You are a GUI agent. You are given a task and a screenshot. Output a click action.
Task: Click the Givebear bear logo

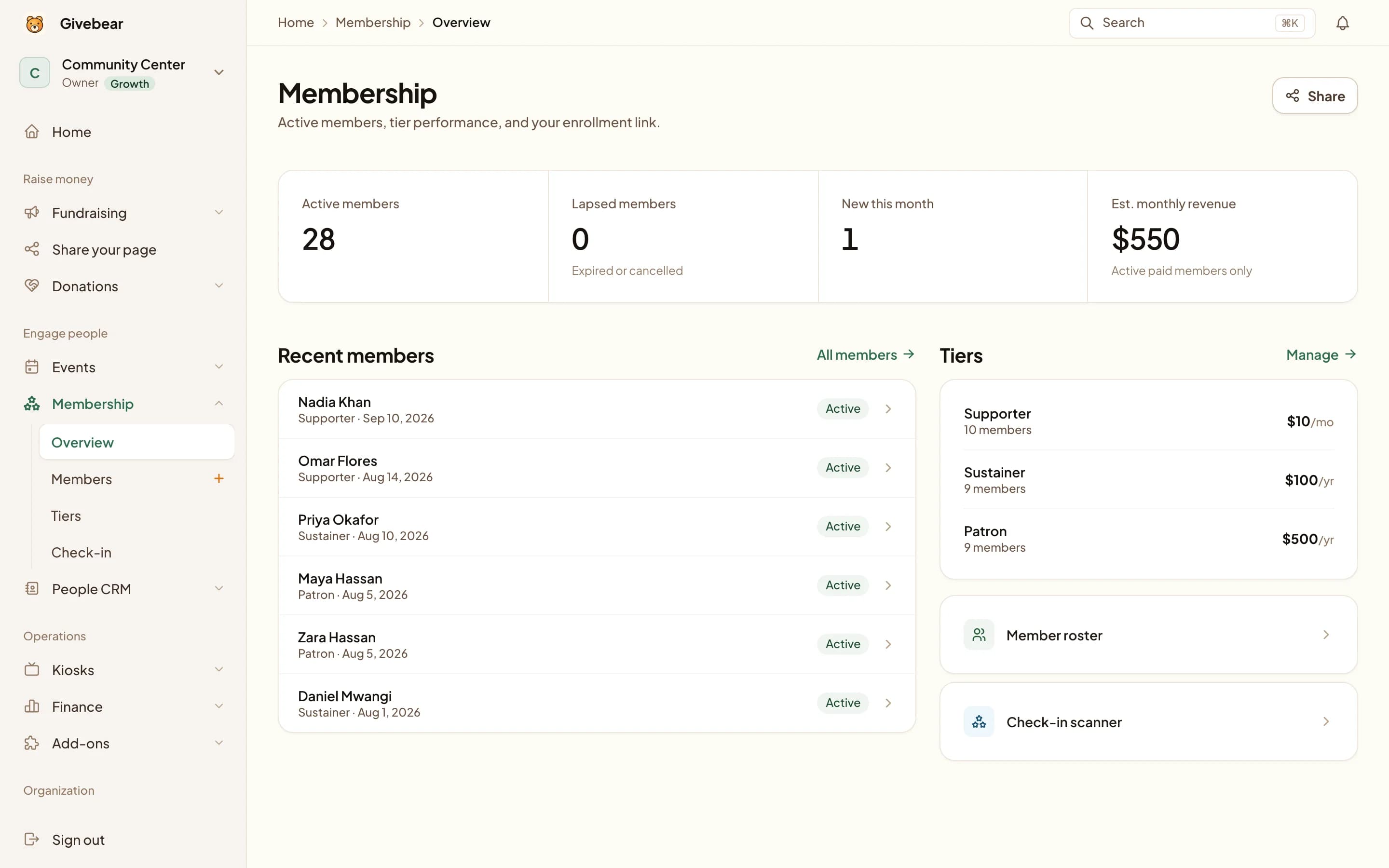(x=34, y=24)
